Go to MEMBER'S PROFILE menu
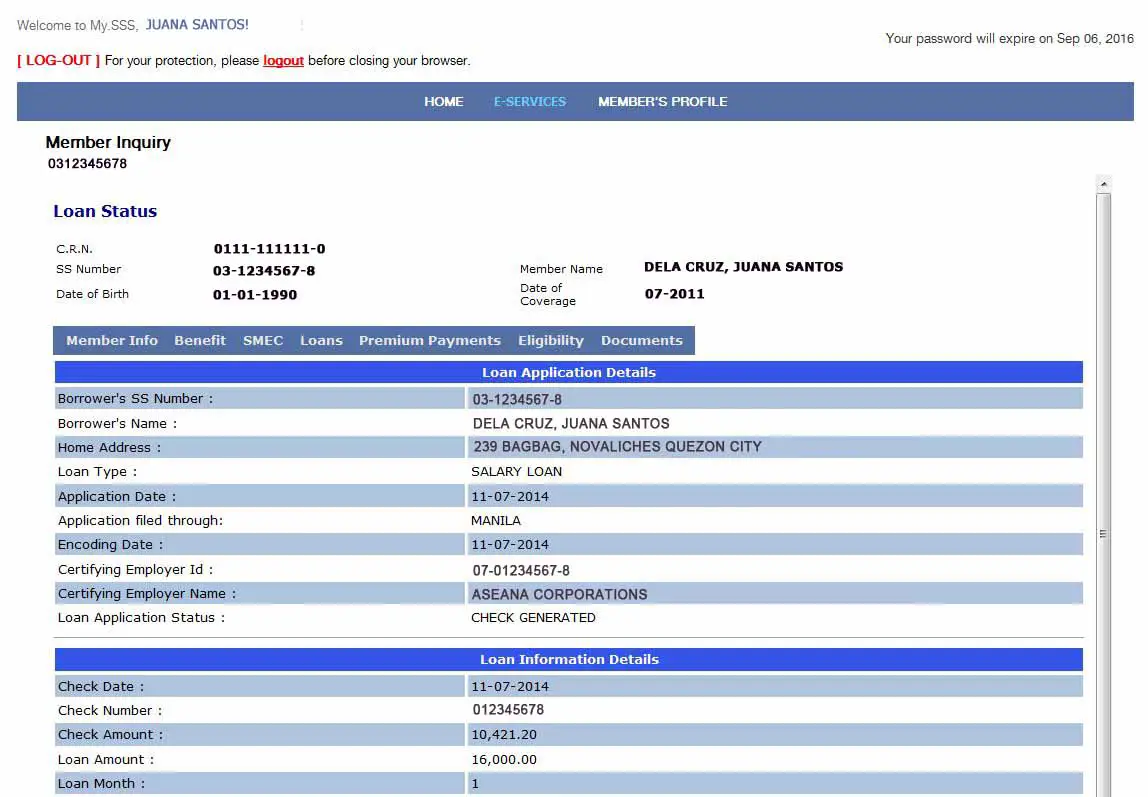This screenshot has width=1148, height=797. tap(663, 102)
